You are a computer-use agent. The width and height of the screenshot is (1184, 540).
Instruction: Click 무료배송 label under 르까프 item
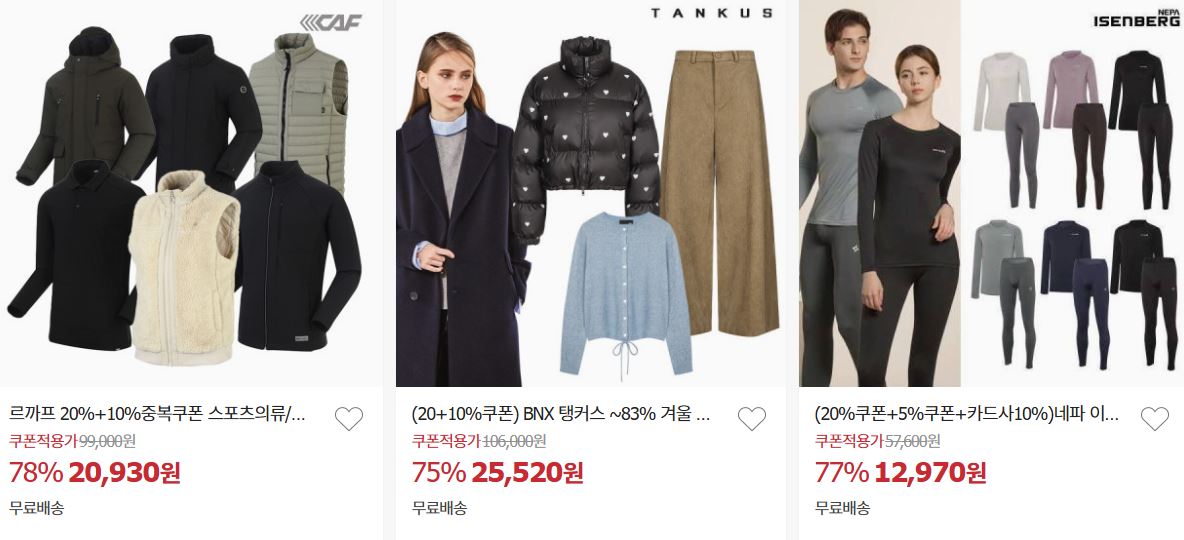[37, 508]
